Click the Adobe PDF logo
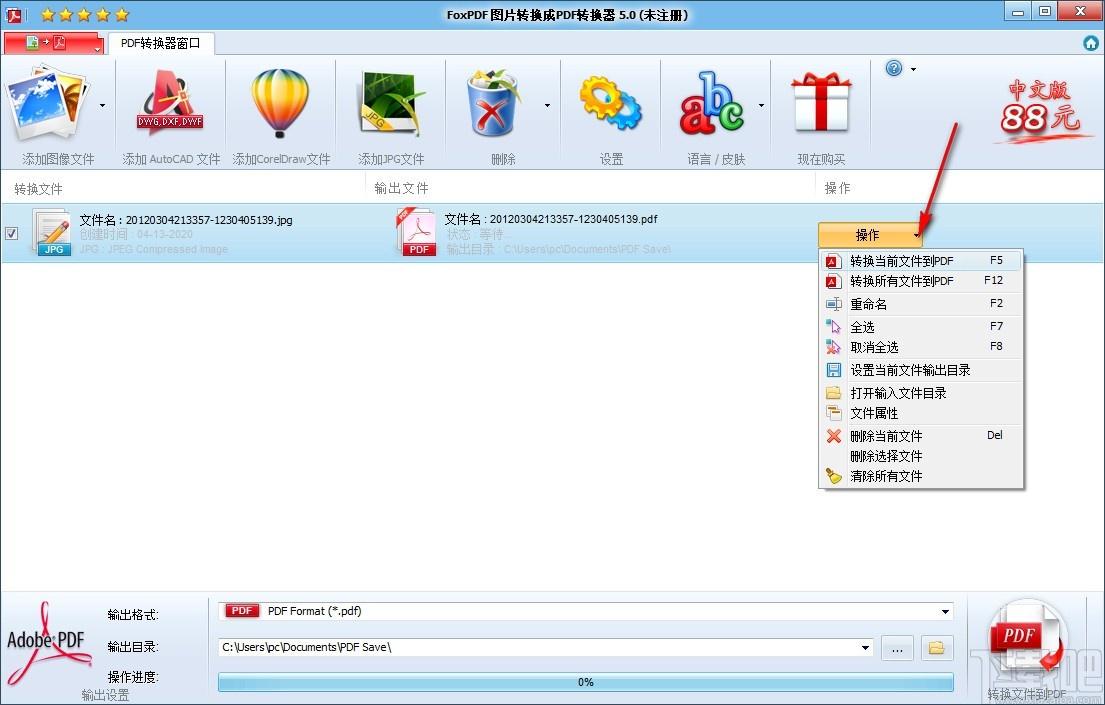 click(x=47, y=643)
